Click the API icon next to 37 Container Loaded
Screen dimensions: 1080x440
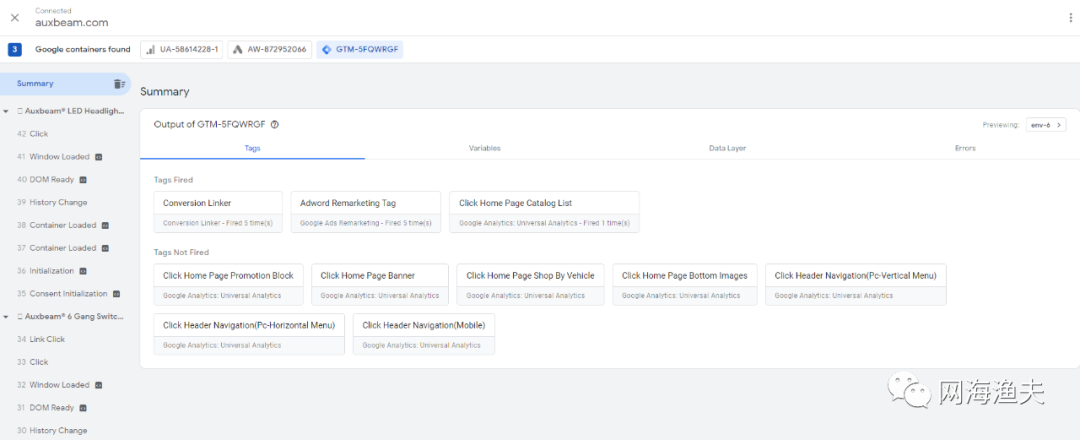(105, 248)
